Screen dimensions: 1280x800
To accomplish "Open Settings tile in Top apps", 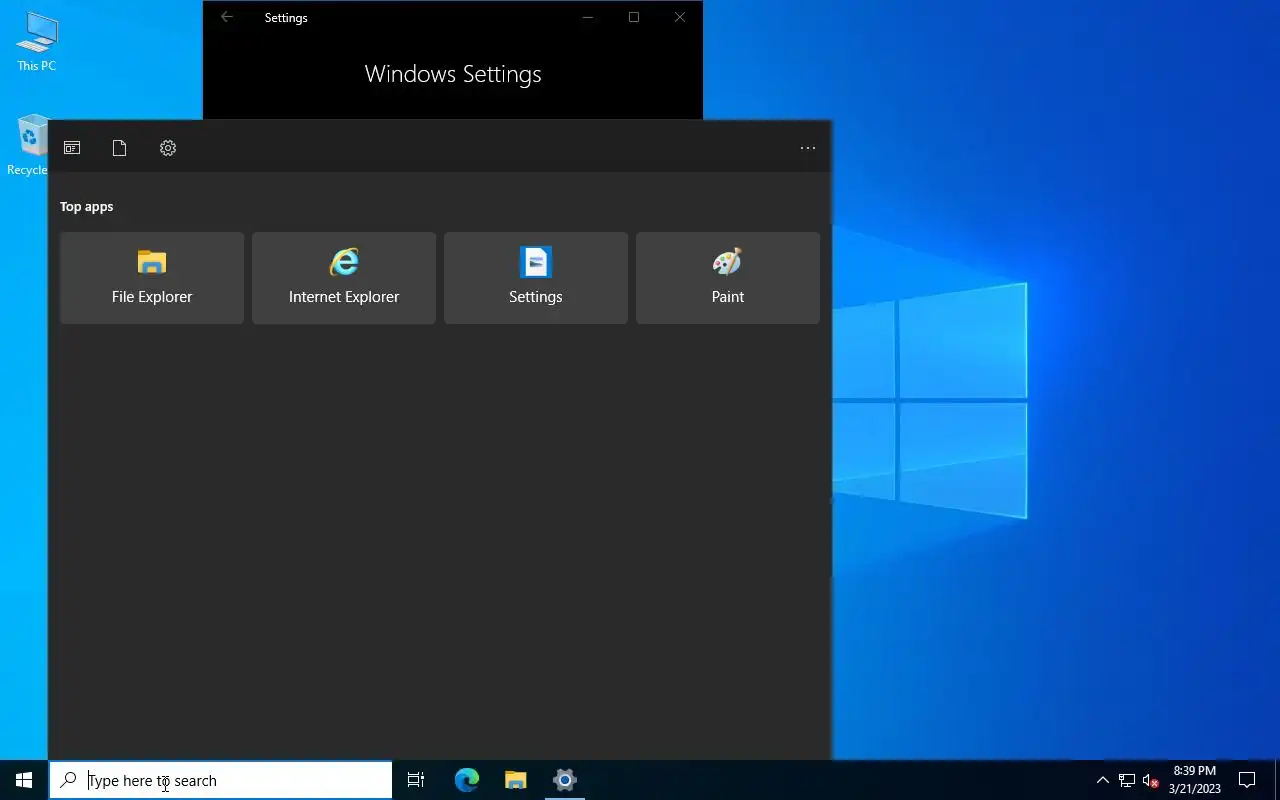I will 536,278.
